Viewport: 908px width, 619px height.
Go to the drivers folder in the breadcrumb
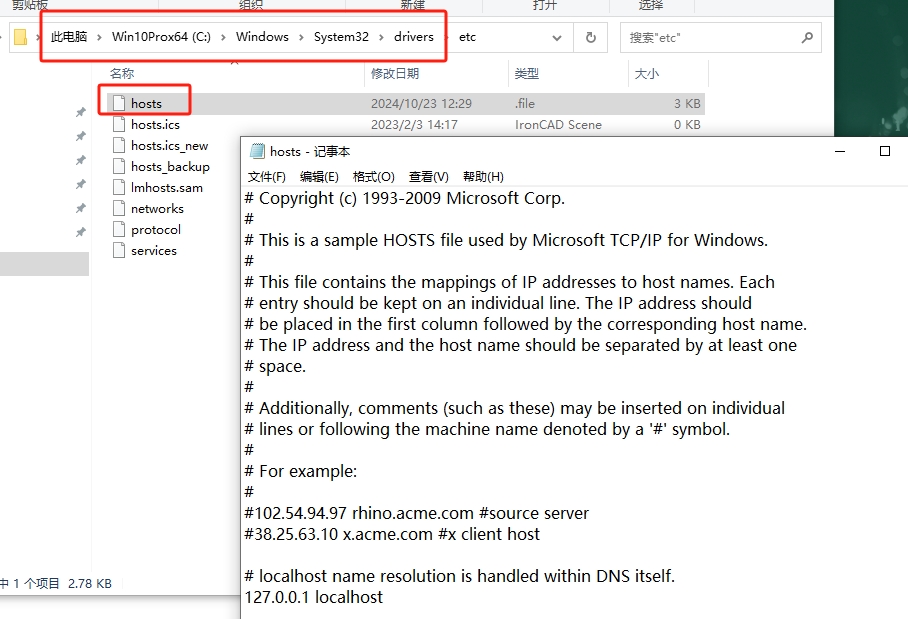pos(414,38)
